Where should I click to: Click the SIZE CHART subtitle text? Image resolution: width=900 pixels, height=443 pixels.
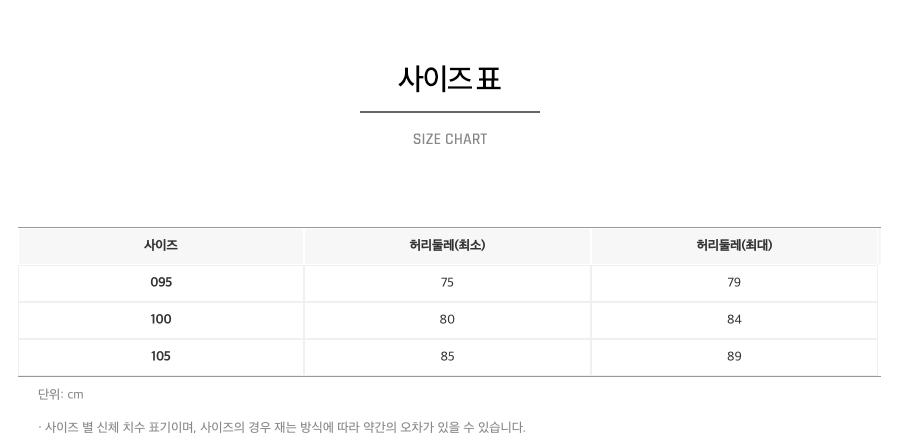(450, 139)
